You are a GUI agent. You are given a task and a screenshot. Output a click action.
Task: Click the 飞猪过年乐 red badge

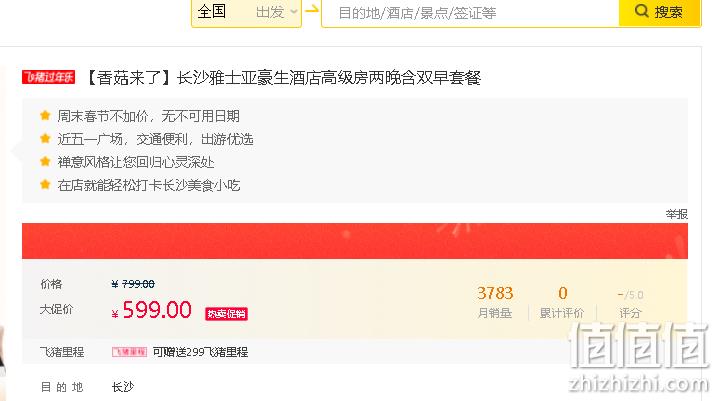click(49, 77)
